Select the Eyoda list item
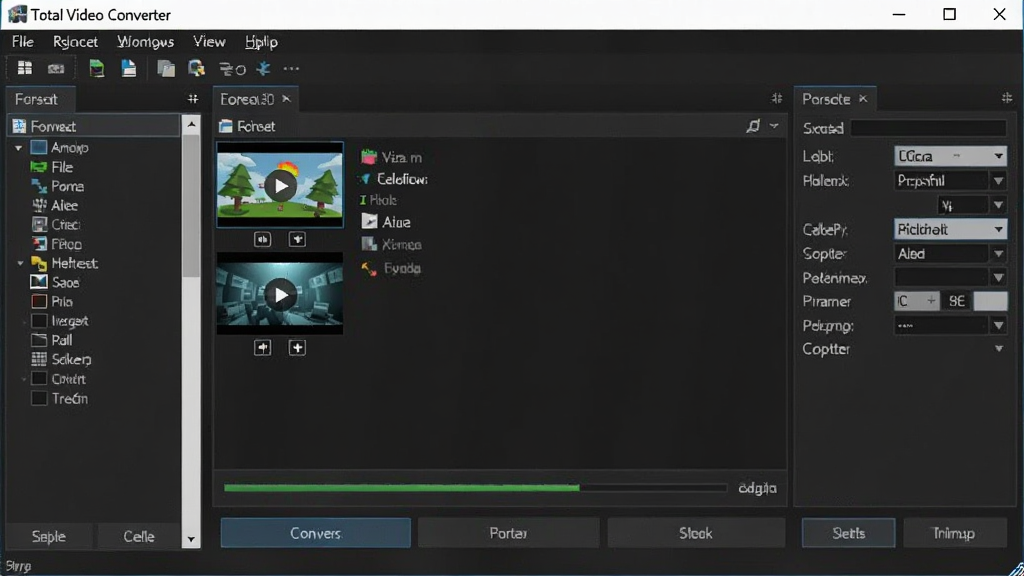The width and height of the screenshot is (1024, 576). point(391,268)
